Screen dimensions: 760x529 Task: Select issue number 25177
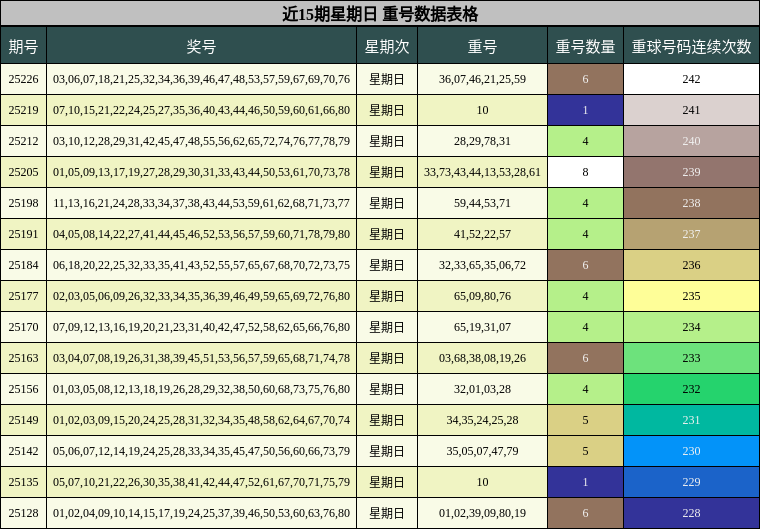click(23, 296)
